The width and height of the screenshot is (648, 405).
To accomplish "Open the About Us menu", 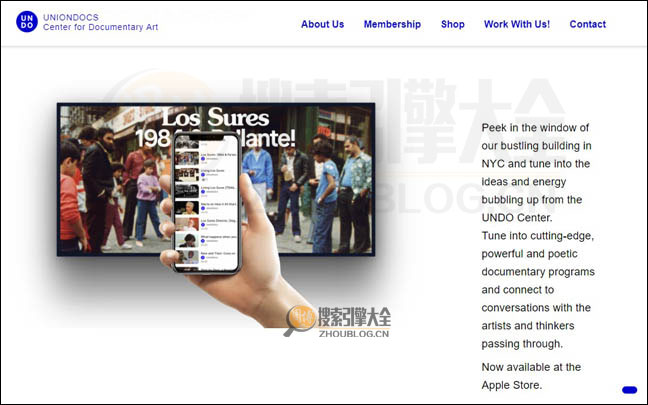I will (322, 24).
